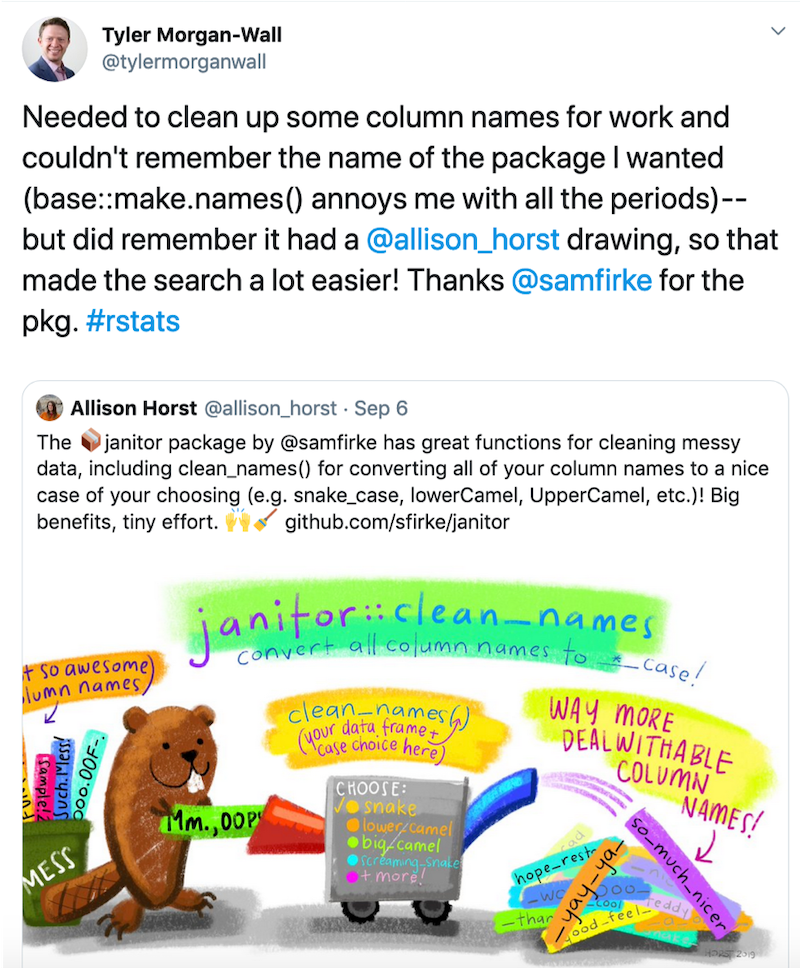Click the package box emoji before "janitor"
The image size is (800, 968).
pos(90,441)
